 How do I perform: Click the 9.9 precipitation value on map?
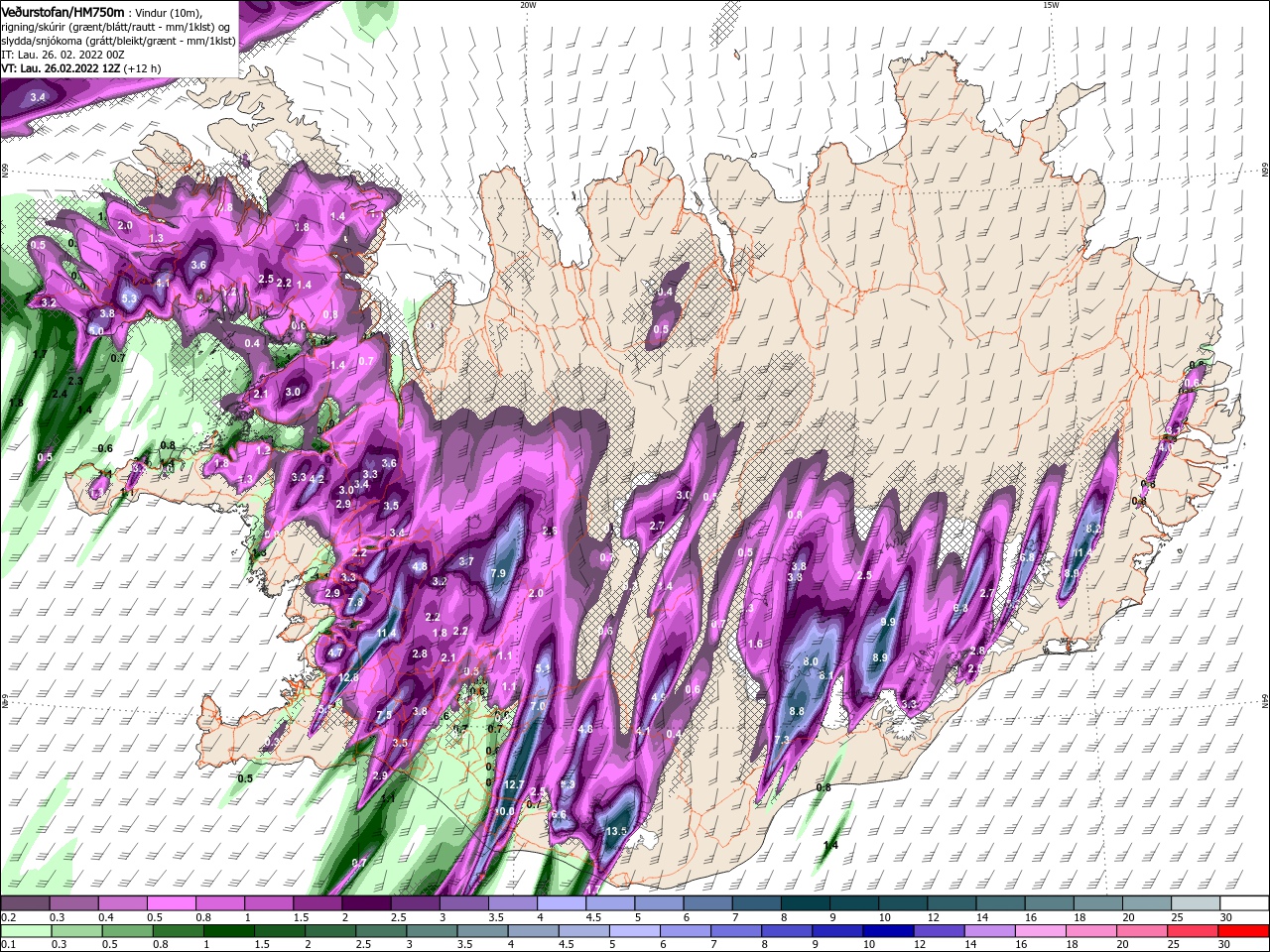pos(888,622)
